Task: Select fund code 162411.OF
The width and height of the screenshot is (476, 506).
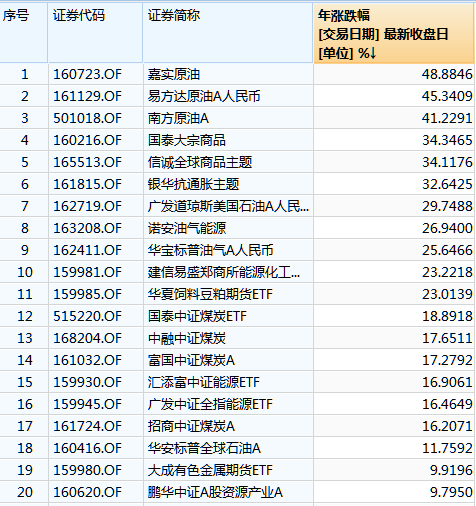Action: coord(88,250)
